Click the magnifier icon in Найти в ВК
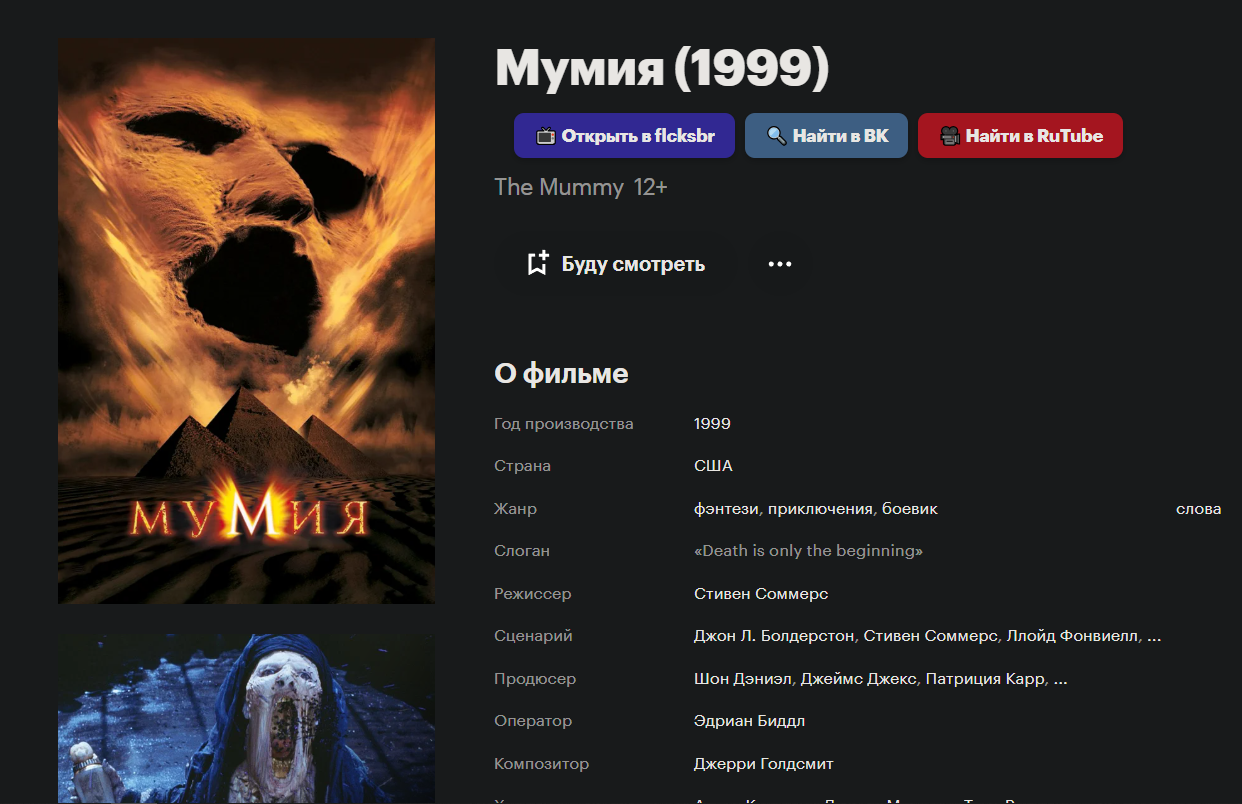 coord(777,136)
